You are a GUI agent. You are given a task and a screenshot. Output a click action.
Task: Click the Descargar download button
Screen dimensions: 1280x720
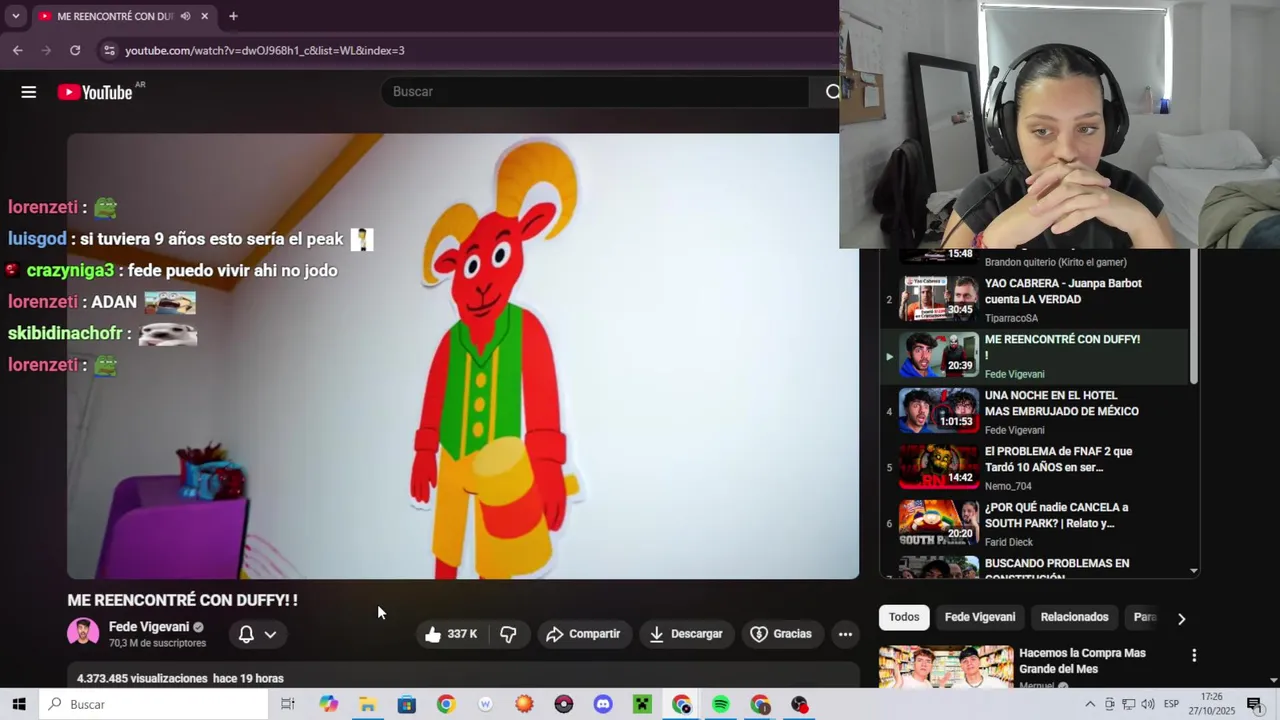point(686,634)
